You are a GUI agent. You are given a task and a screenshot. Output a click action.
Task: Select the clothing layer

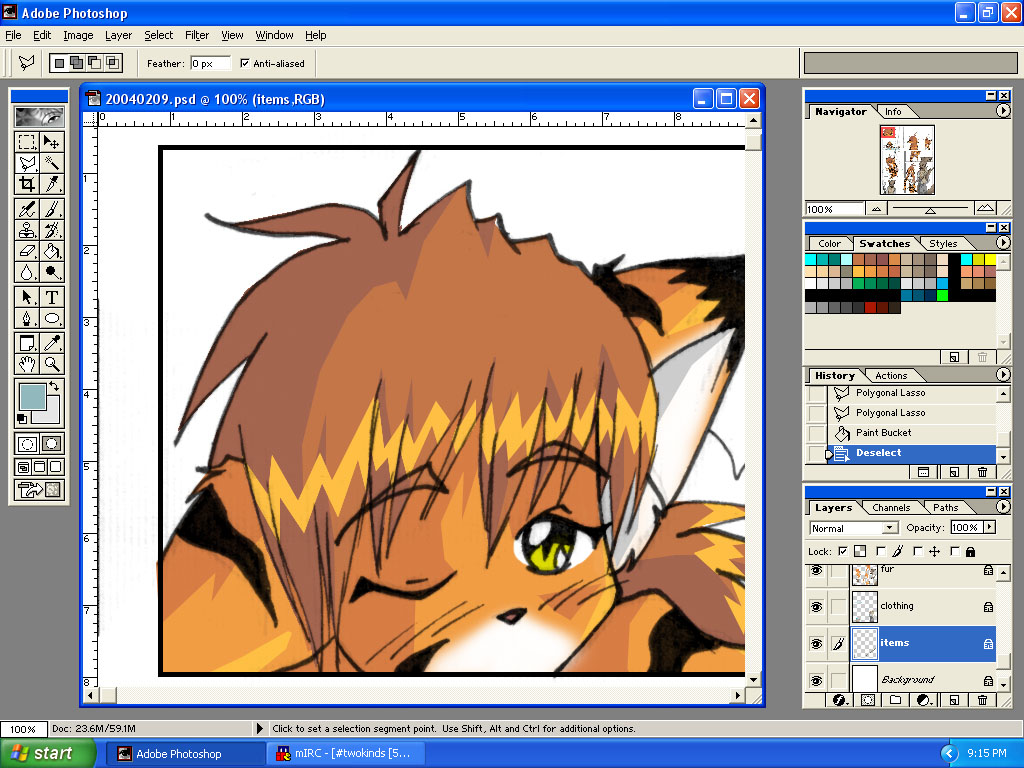923,607
